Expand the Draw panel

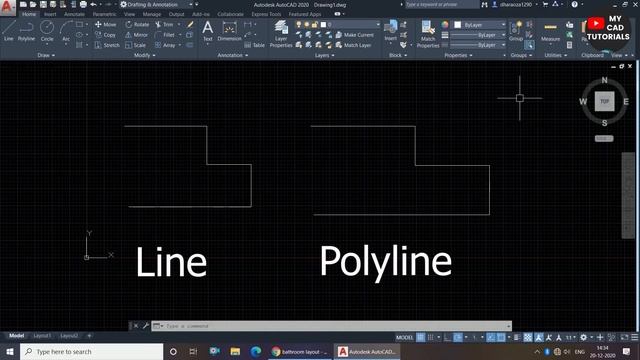click(x=46, y=55)
